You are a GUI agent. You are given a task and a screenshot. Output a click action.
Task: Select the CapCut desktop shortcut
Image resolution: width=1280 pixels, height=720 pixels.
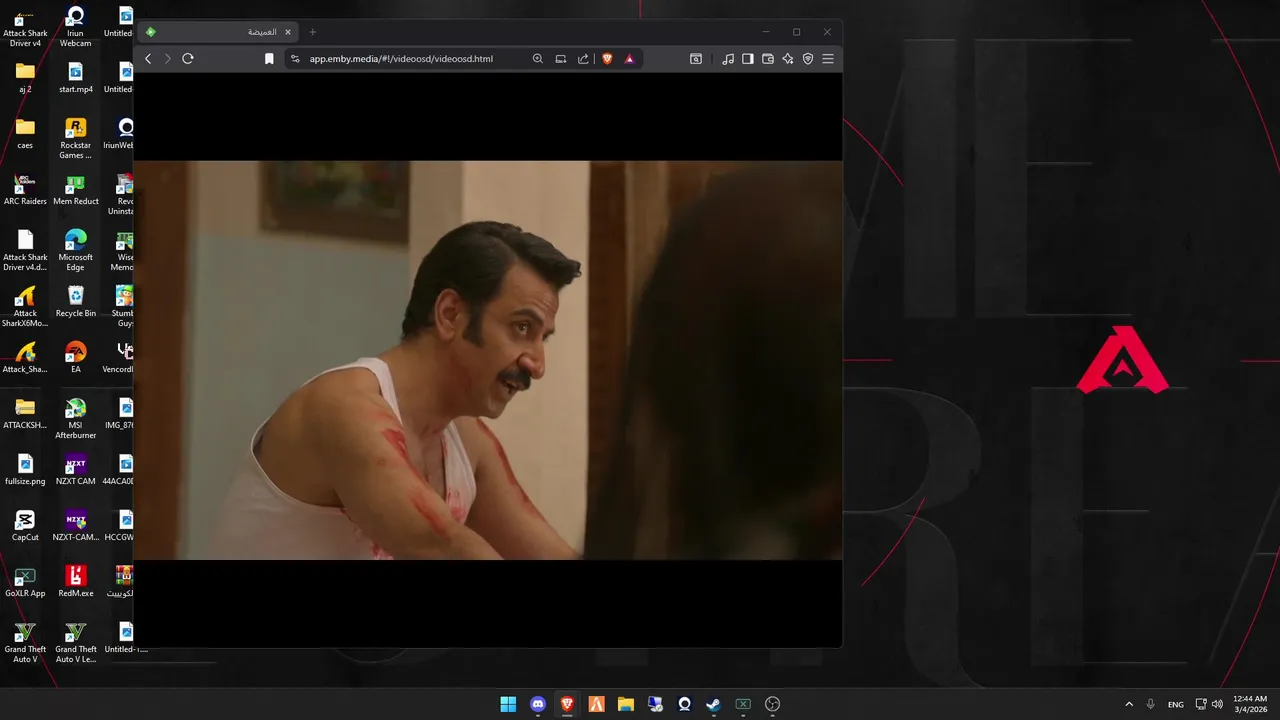[25, 526]
